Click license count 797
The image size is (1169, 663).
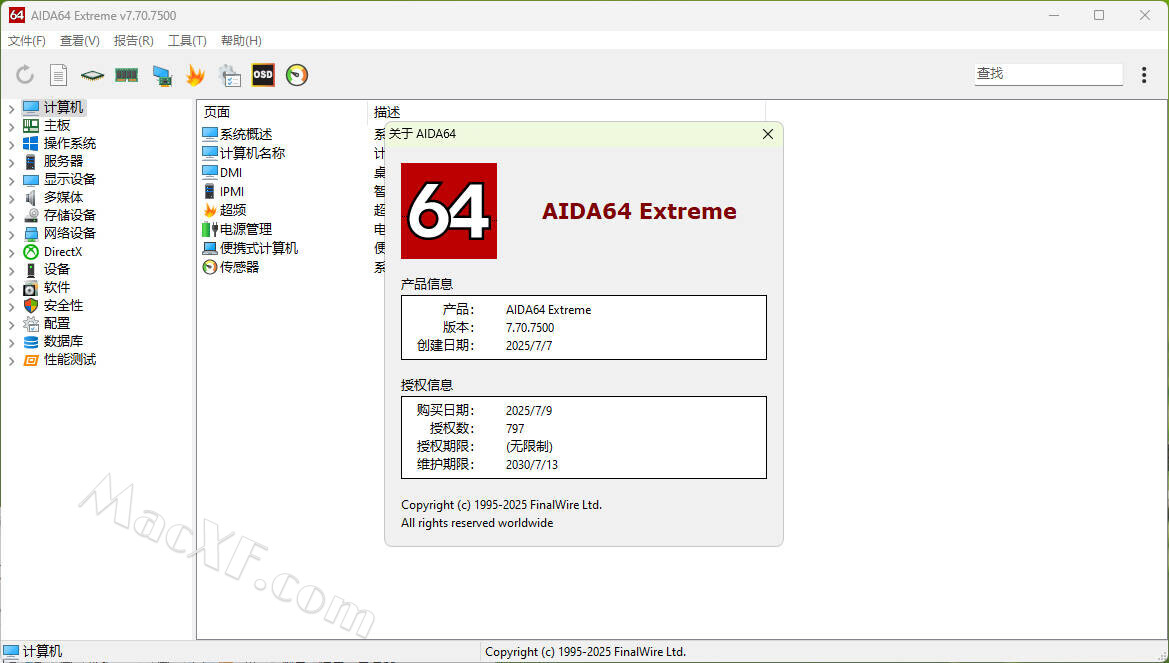(515, 428)
